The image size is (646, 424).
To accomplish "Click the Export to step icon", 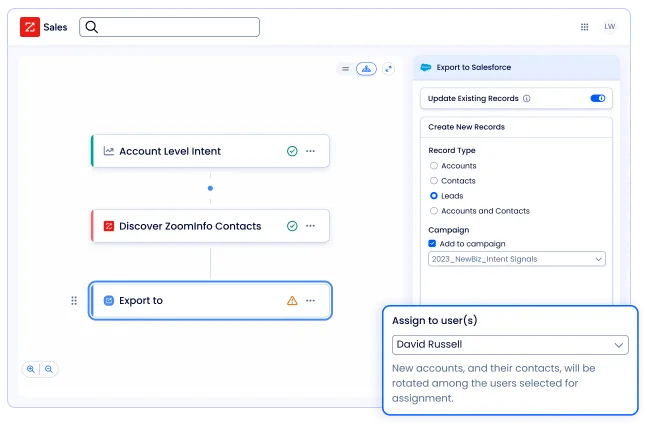I will (109, 301).
